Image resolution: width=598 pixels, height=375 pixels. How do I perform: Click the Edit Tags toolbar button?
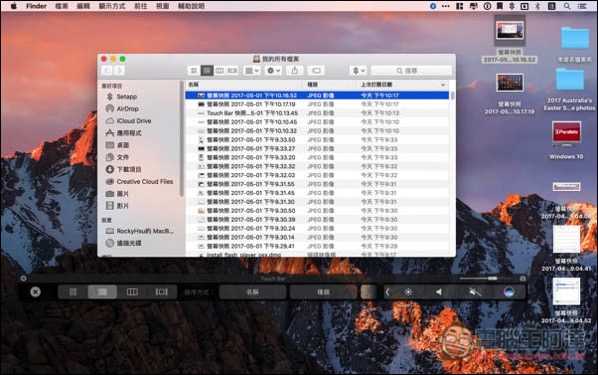click(x=316, y=71)
